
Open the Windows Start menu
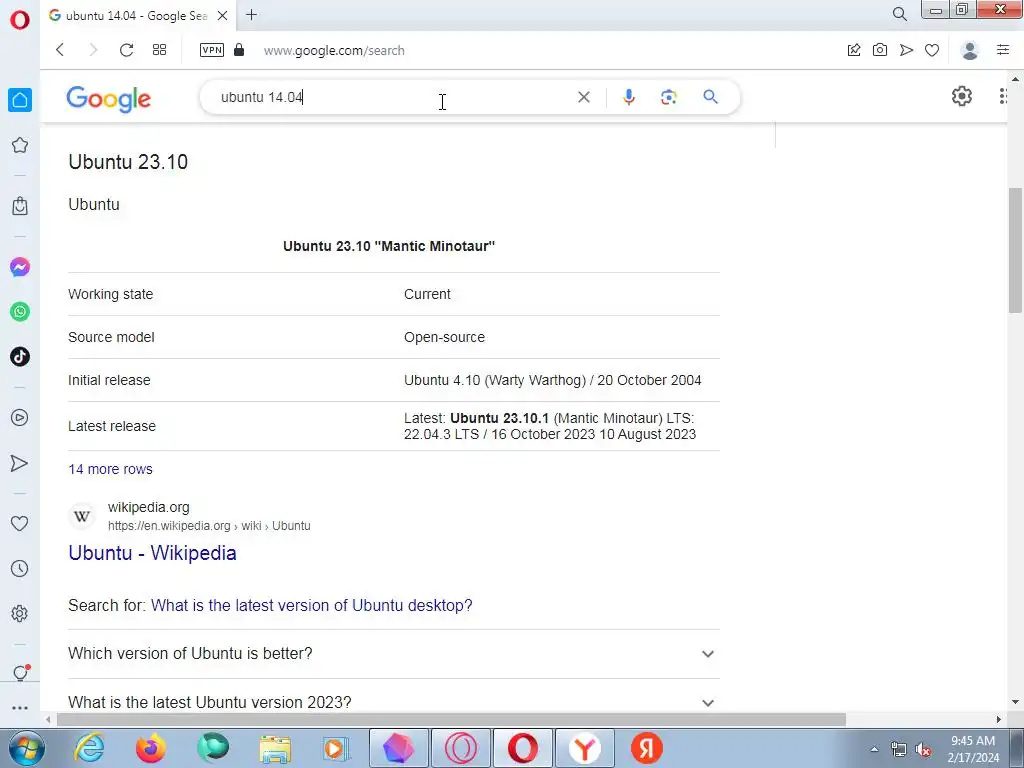click(x=27, y=748)
